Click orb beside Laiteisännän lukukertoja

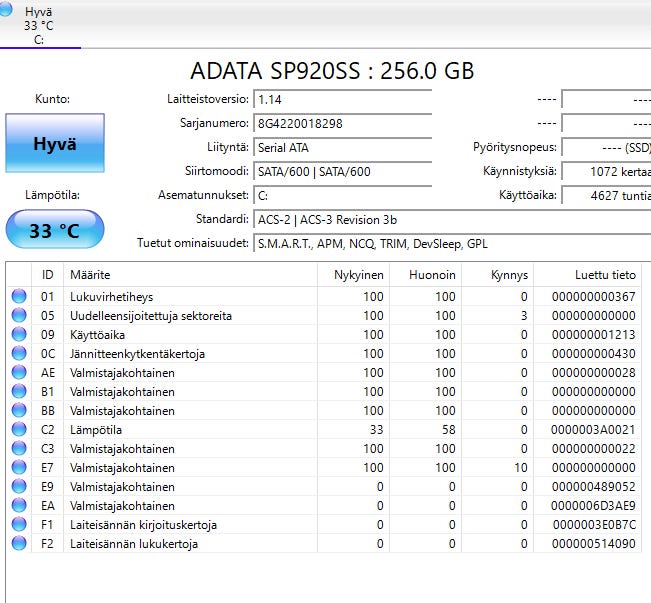click(19, 544)
